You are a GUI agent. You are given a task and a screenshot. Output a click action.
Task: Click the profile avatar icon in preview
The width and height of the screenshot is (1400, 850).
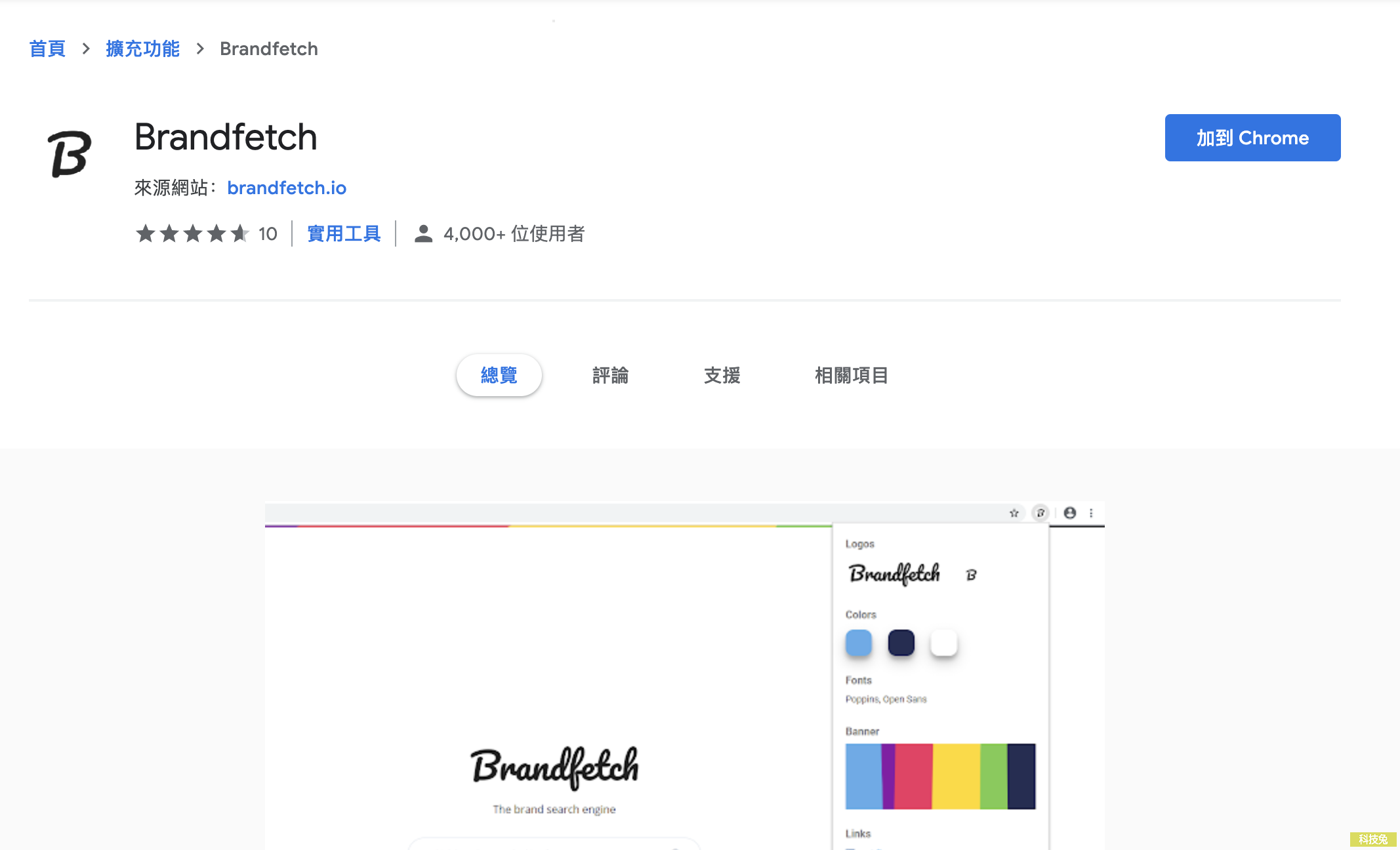click(x=1070, y=513)
